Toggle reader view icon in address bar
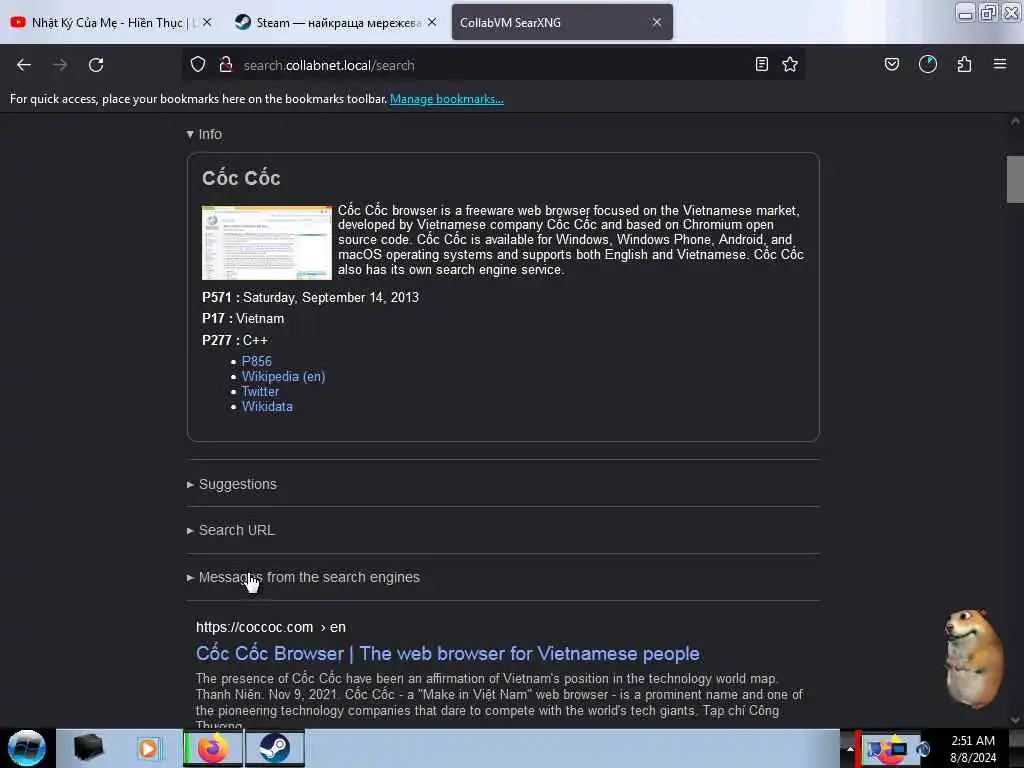Screen dimensions: 1024x768 point(761,64)
